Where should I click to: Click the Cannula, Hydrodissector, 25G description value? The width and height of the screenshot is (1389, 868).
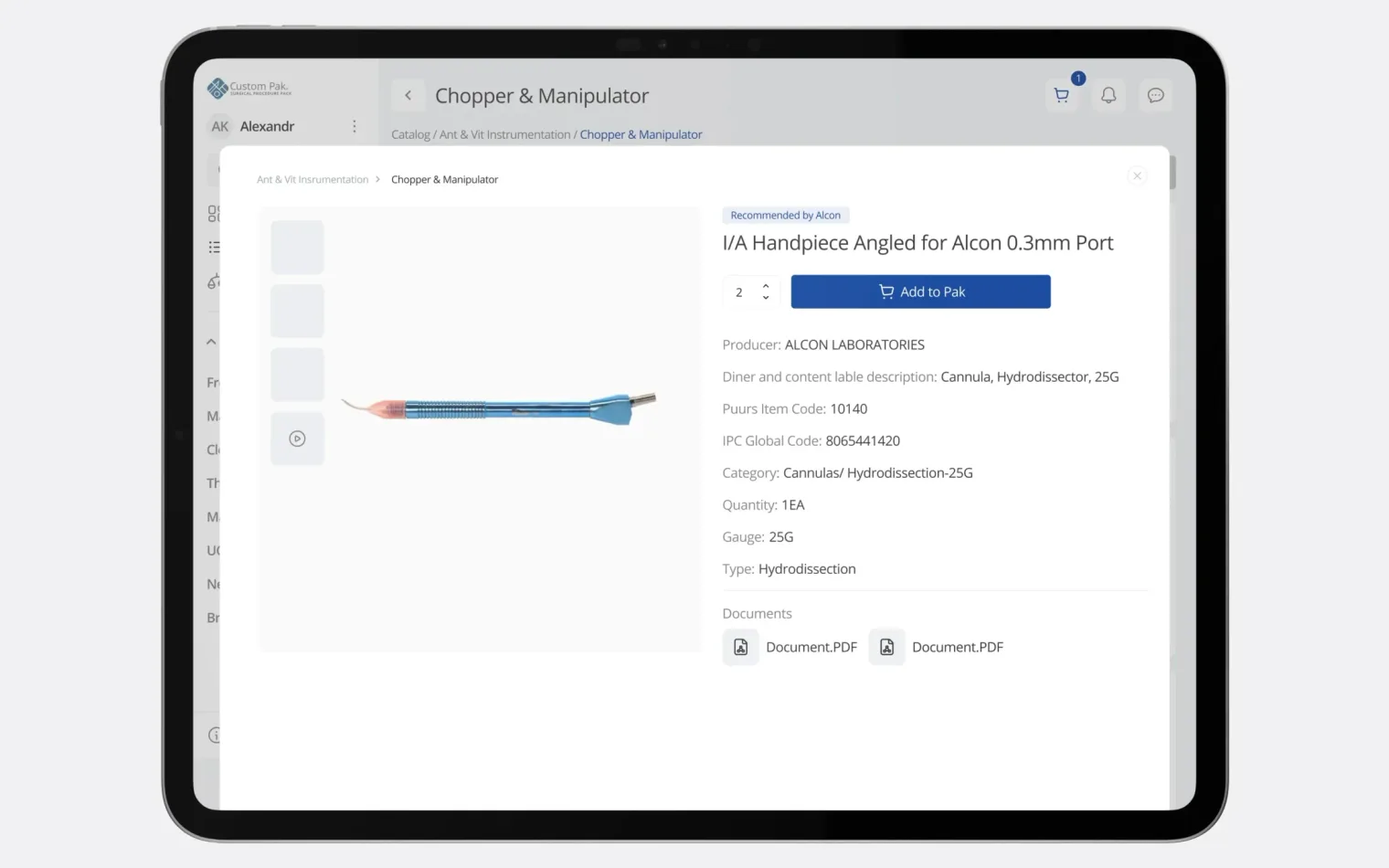click(1030, 376)
